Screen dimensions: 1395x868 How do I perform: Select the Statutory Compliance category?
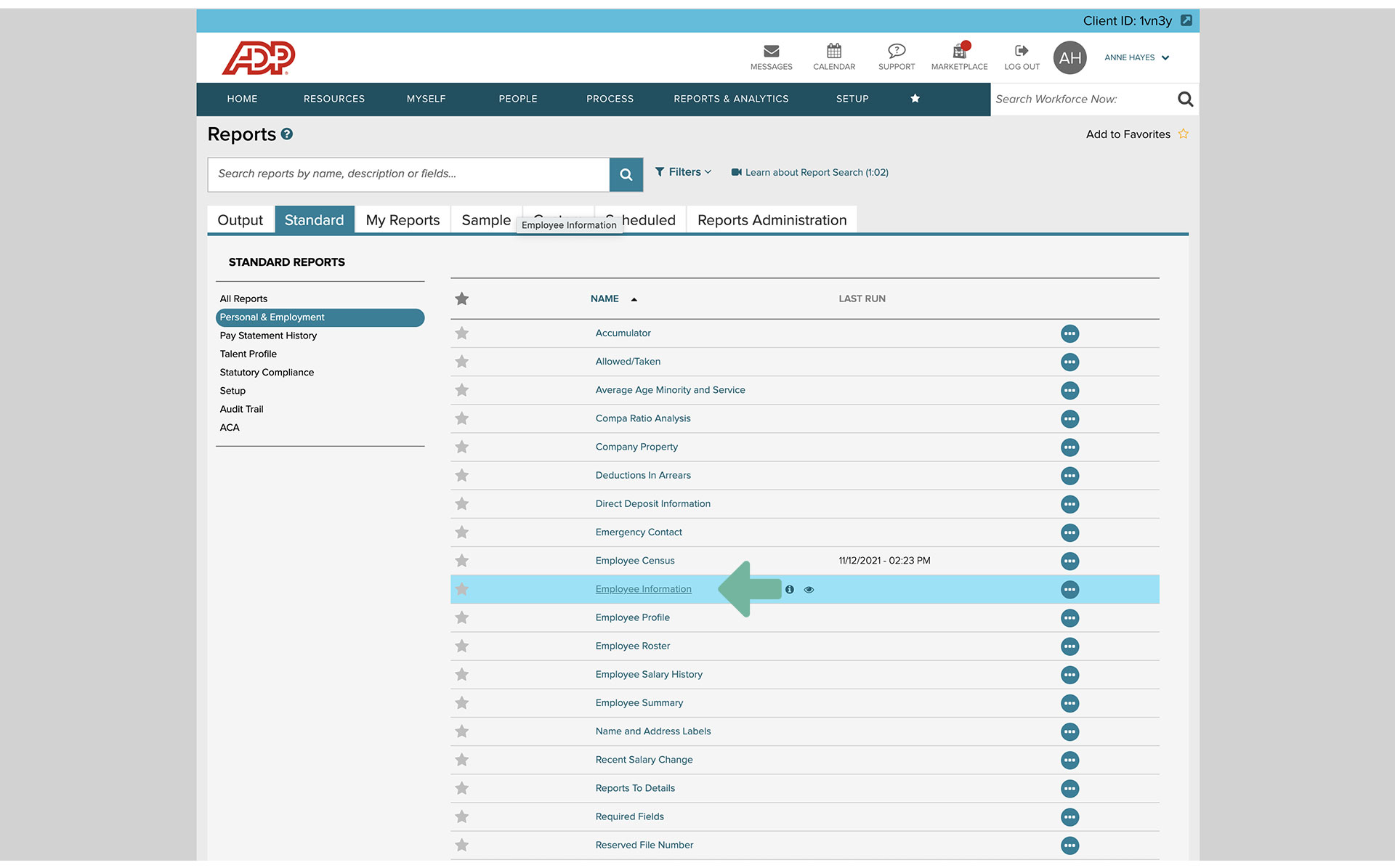267,373
